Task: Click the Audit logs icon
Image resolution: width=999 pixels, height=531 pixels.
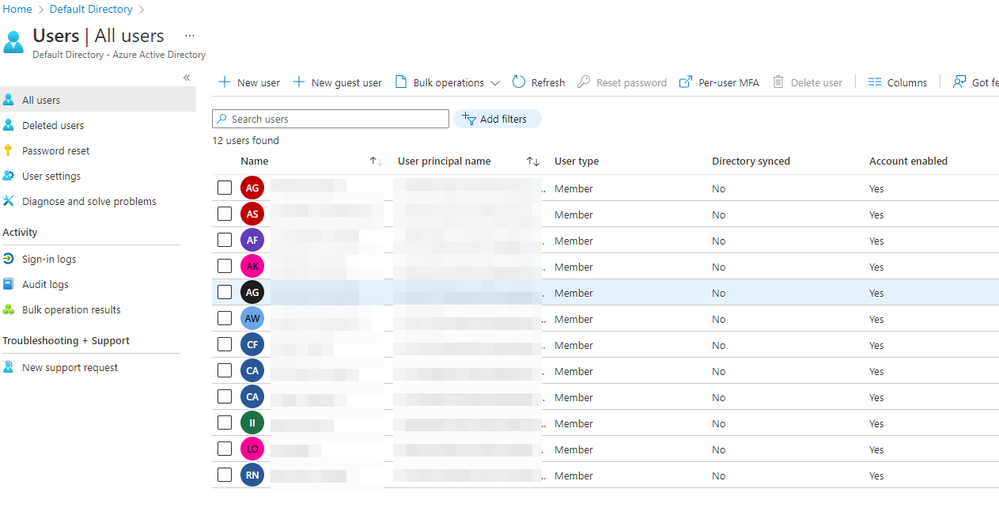Action: pyautogui.click(x=8, y=284)
